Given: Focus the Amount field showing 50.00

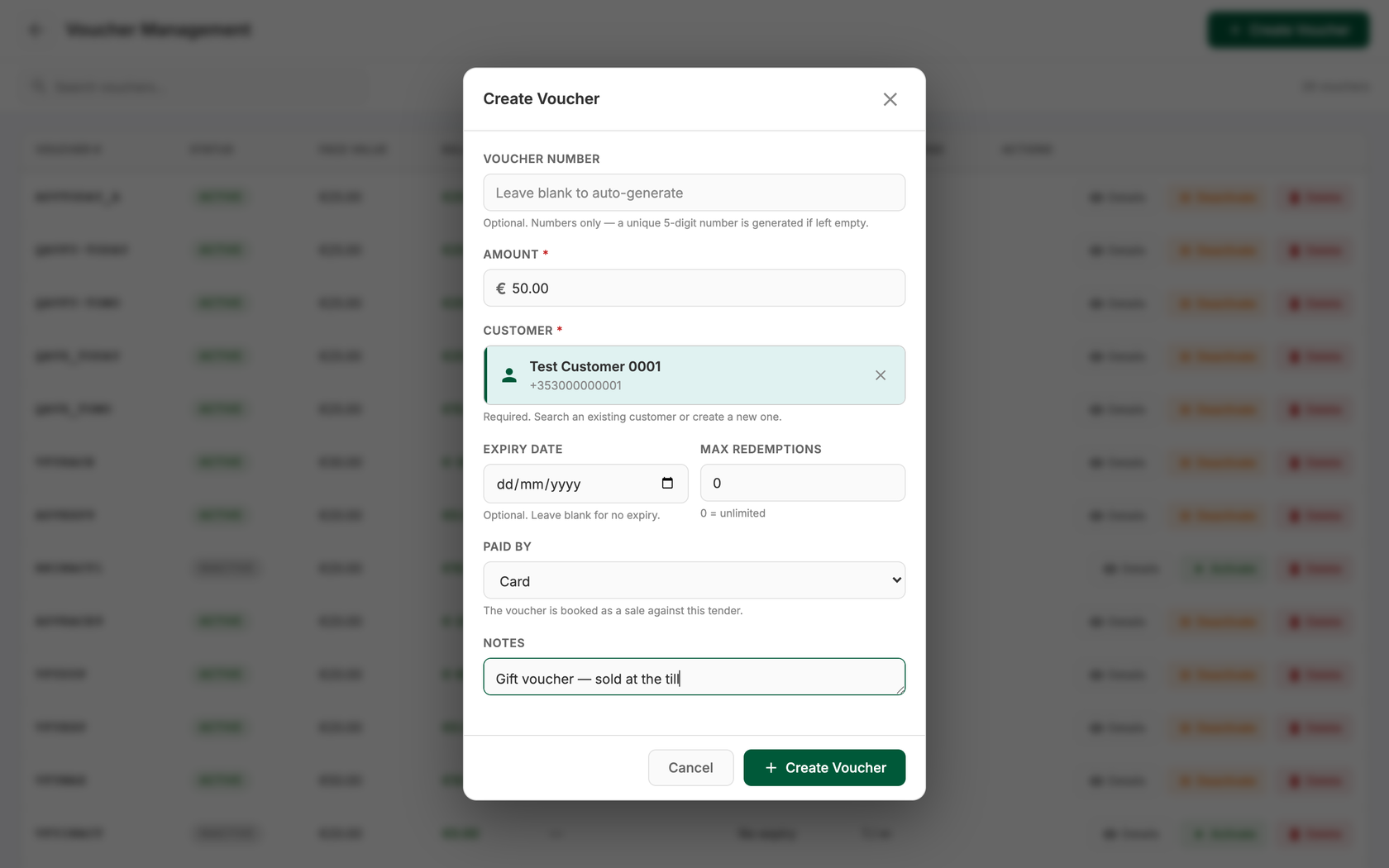Looking at the screenshot, I should (x=694, y=289).
